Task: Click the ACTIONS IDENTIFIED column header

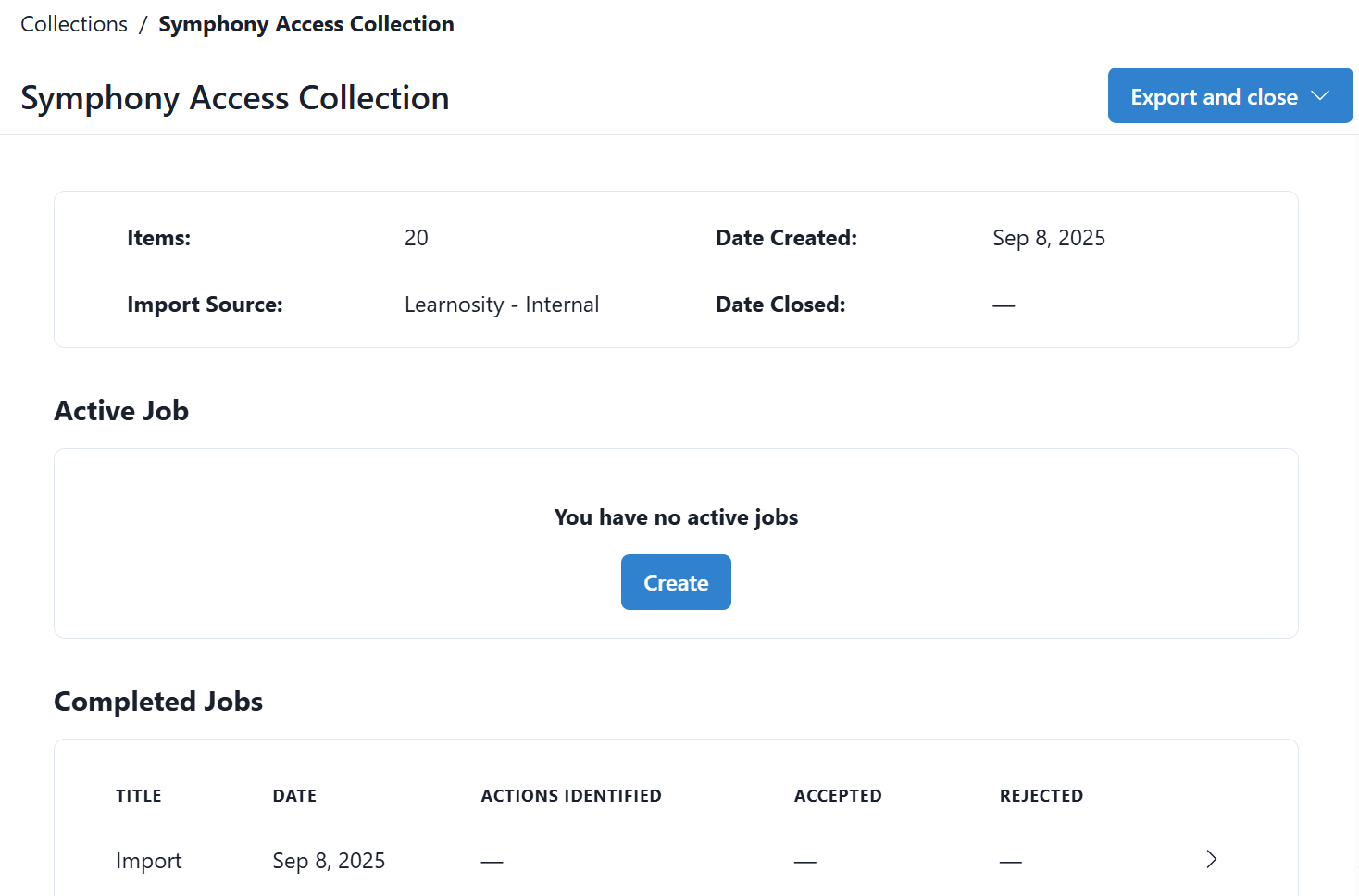Action: [x=571, y=796]
